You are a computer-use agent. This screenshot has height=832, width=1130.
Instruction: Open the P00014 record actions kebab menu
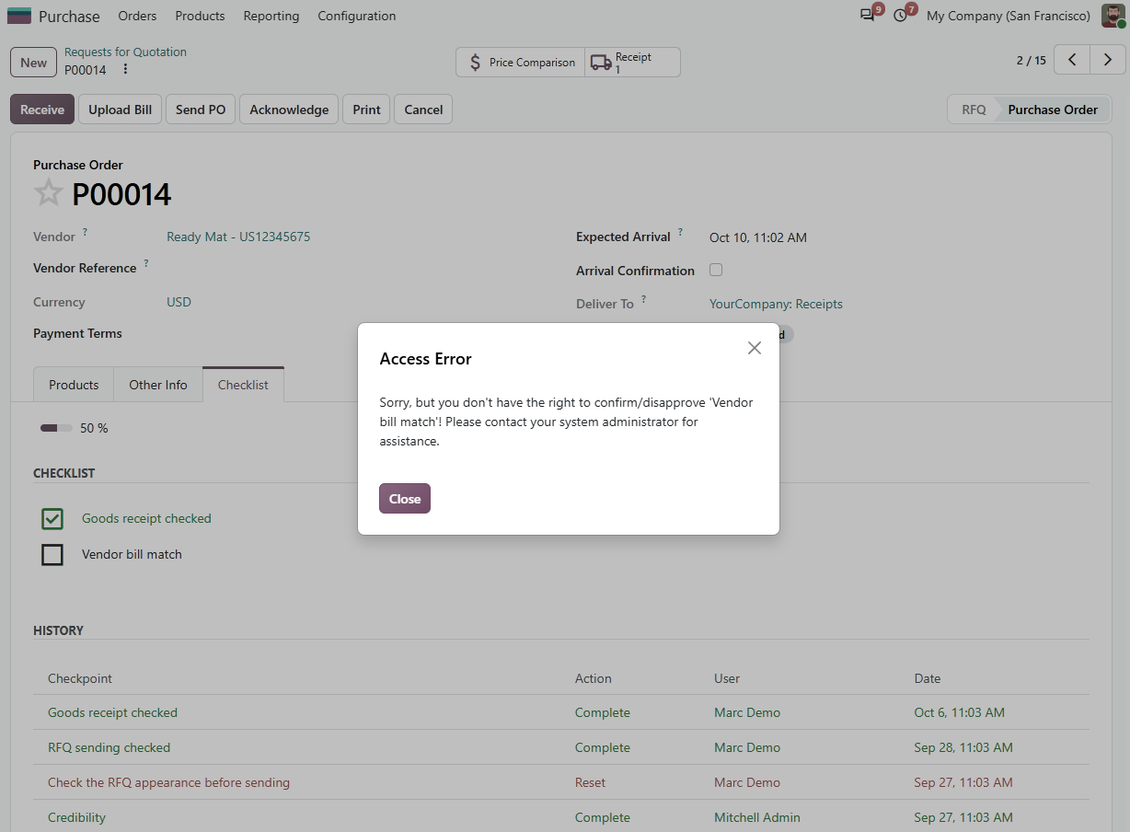coord(125,69)
